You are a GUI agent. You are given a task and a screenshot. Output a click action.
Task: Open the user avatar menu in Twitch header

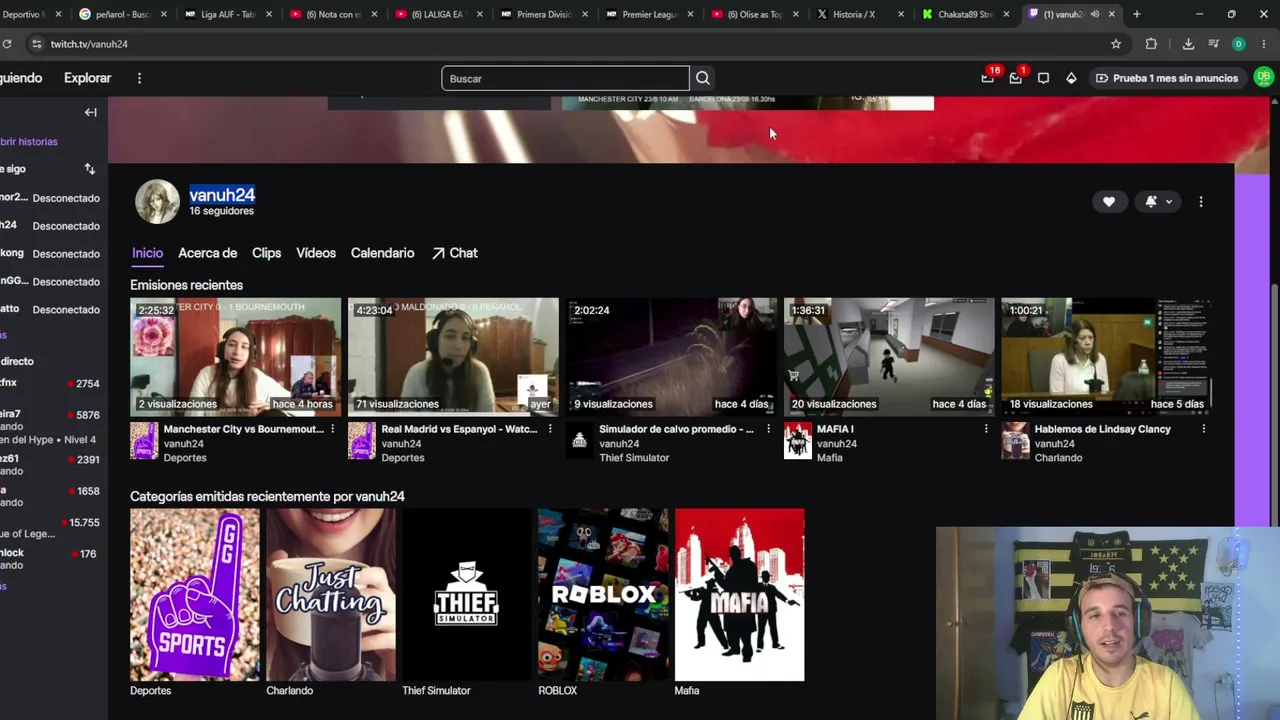click(1264, 78)
